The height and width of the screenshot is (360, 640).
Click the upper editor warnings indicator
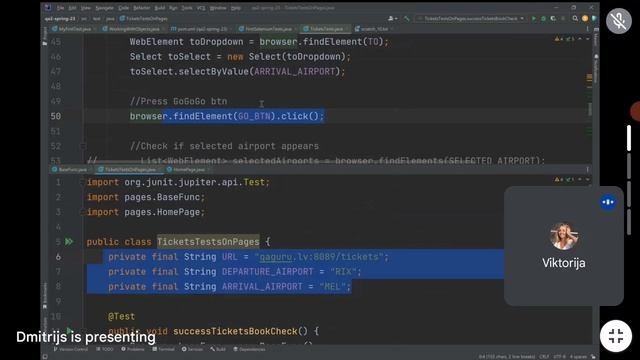click(565, 39)
